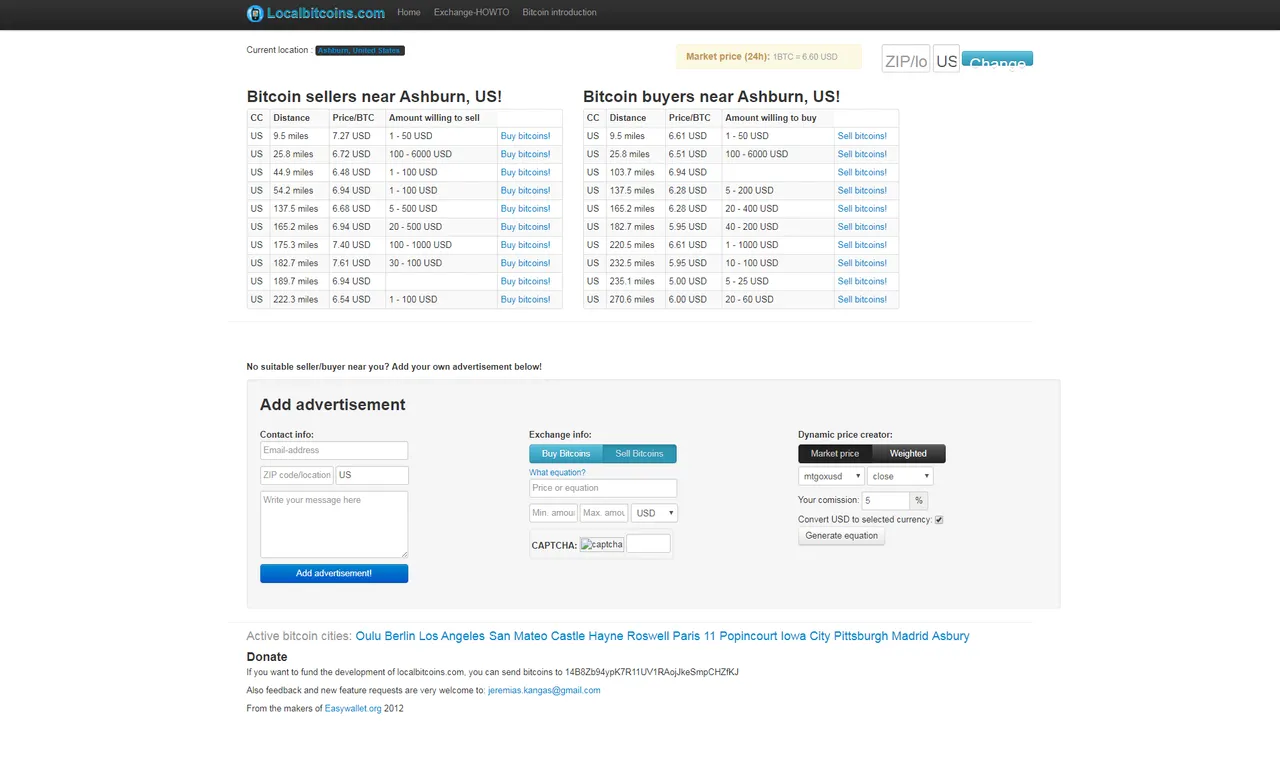Click the jeremias.kangas@gmail.com email link

544,691
